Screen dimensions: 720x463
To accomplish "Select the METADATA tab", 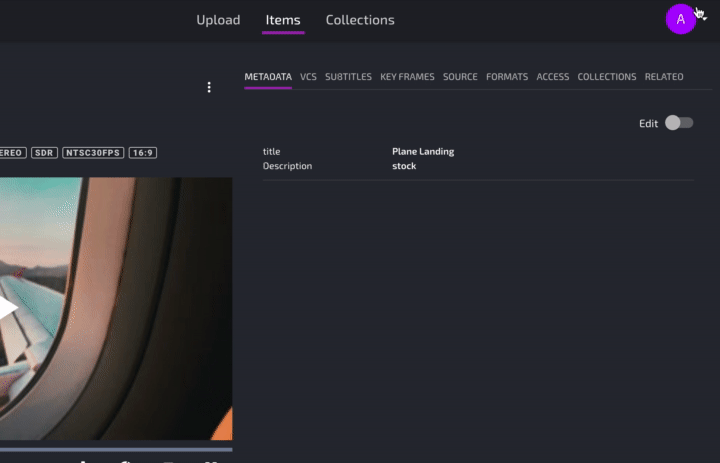I will 268,77.
